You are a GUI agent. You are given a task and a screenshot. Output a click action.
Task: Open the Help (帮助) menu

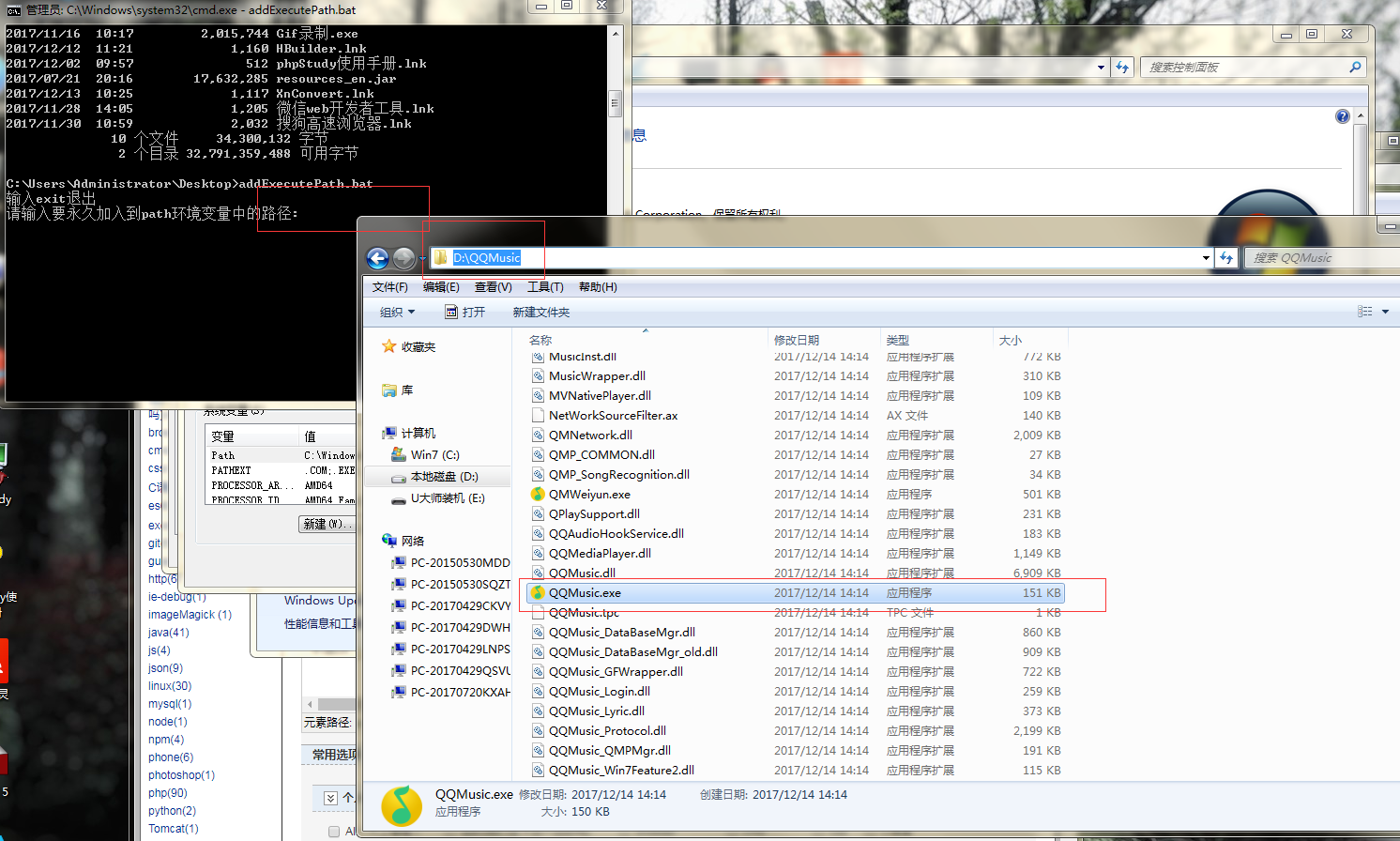(598, 287)
